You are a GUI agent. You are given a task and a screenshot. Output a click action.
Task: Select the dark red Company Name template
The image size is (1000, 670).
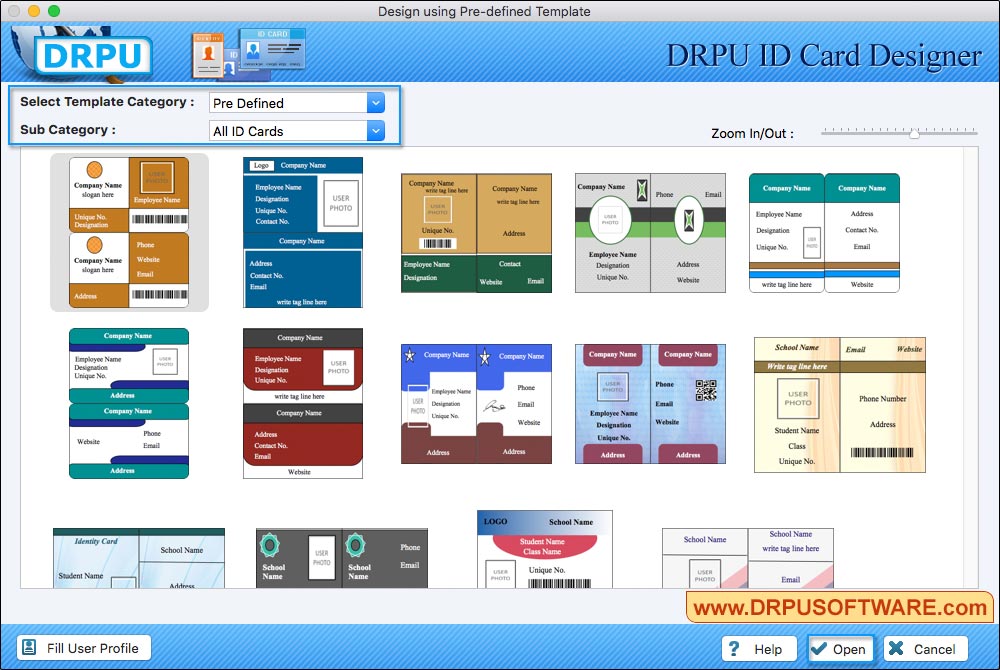[303, 403]
